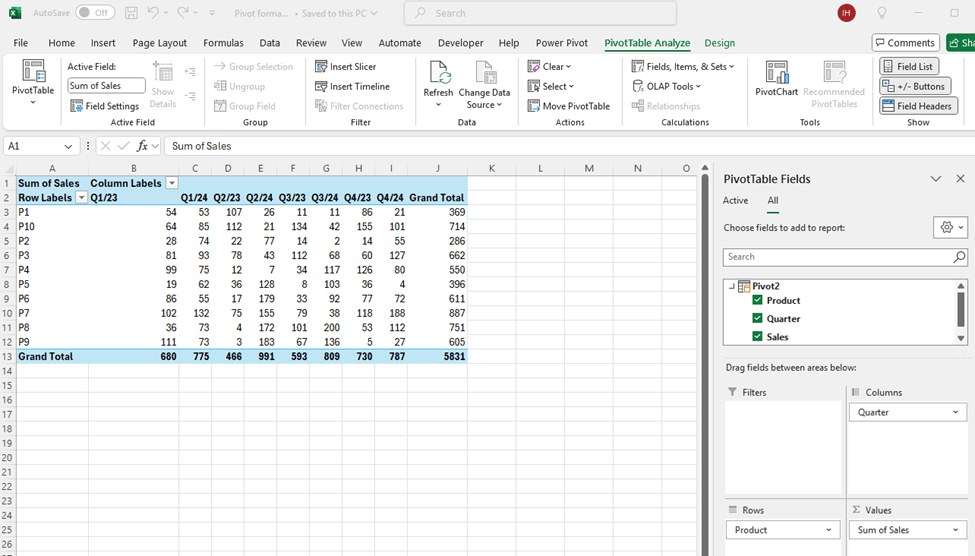Open the Column Labels filter dropdown
Image resolution: width=975 pixels, height=556 pixels.
click(x=172, y=184)
